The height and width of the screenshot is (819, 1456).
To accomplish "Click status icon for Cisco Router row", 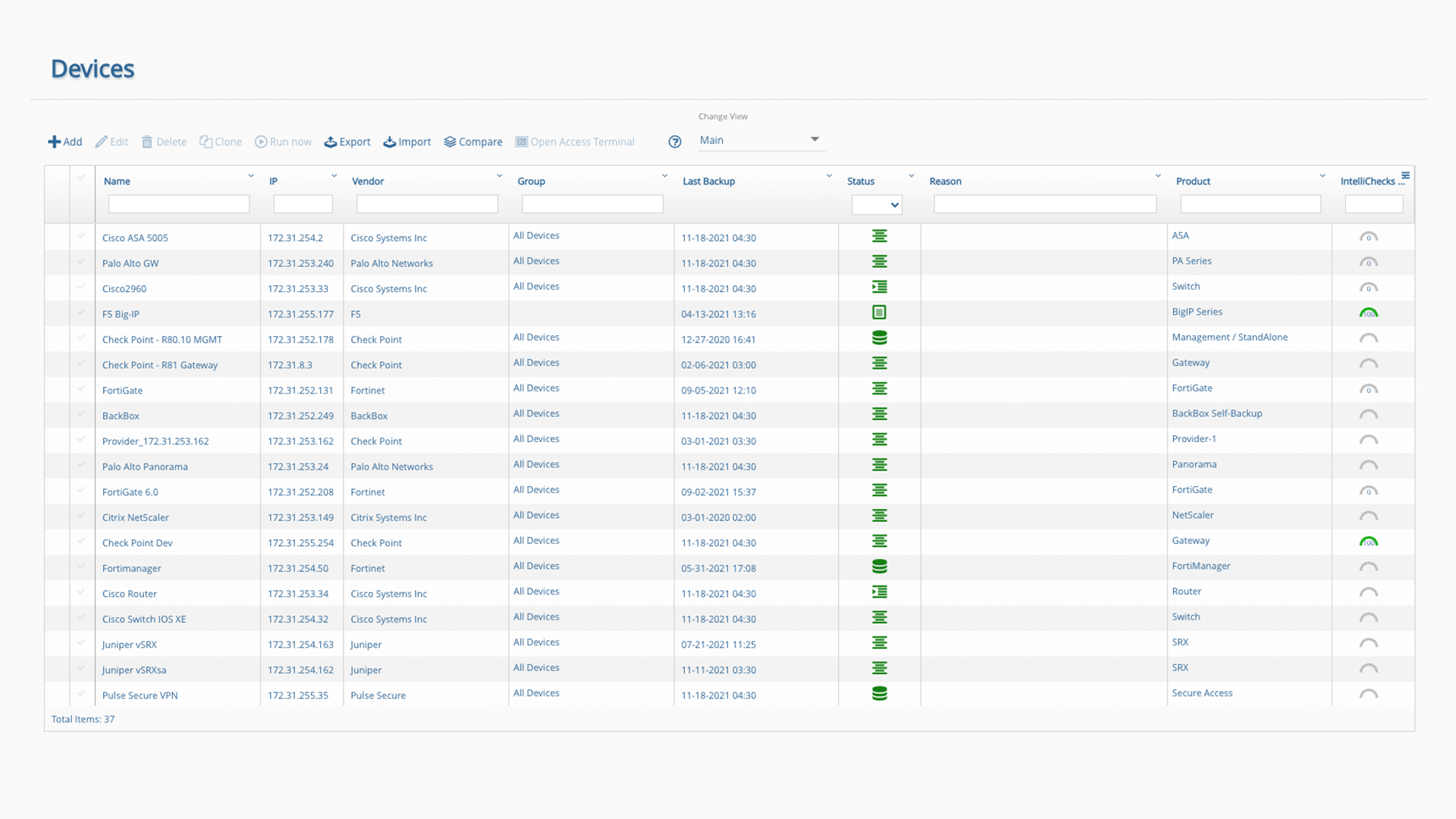I will pyautogui.click(x=880, y=591).
